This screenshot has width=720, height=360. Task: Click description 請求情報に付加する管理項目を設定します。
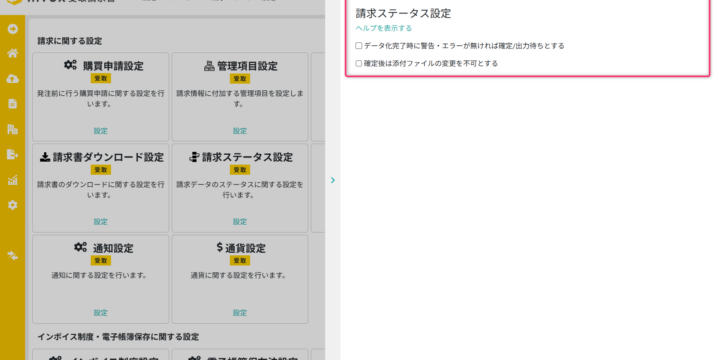(240, 98)
